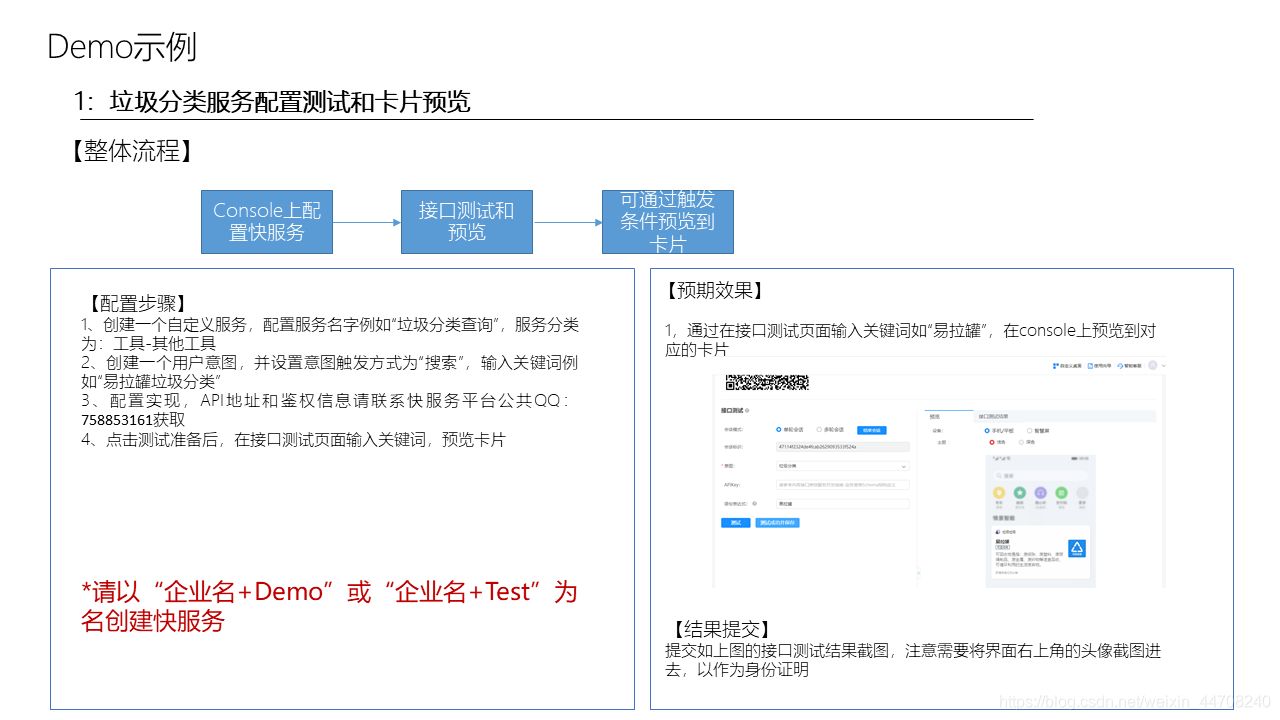Tap the yellow circular app icon in phone preview

pyautogui.click(x=999, y=493)
